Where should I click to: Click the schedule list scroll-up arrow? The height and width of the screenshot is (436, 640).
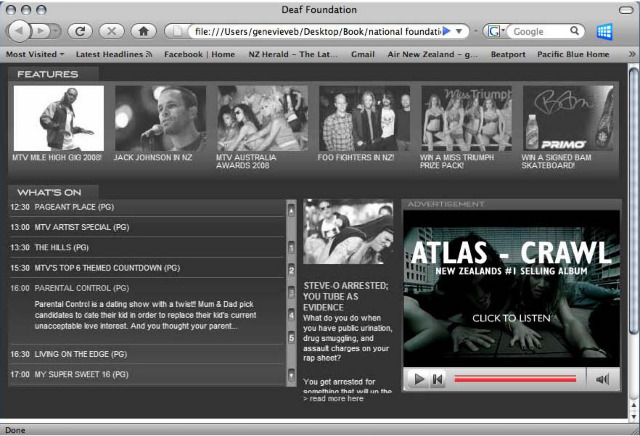291,210
